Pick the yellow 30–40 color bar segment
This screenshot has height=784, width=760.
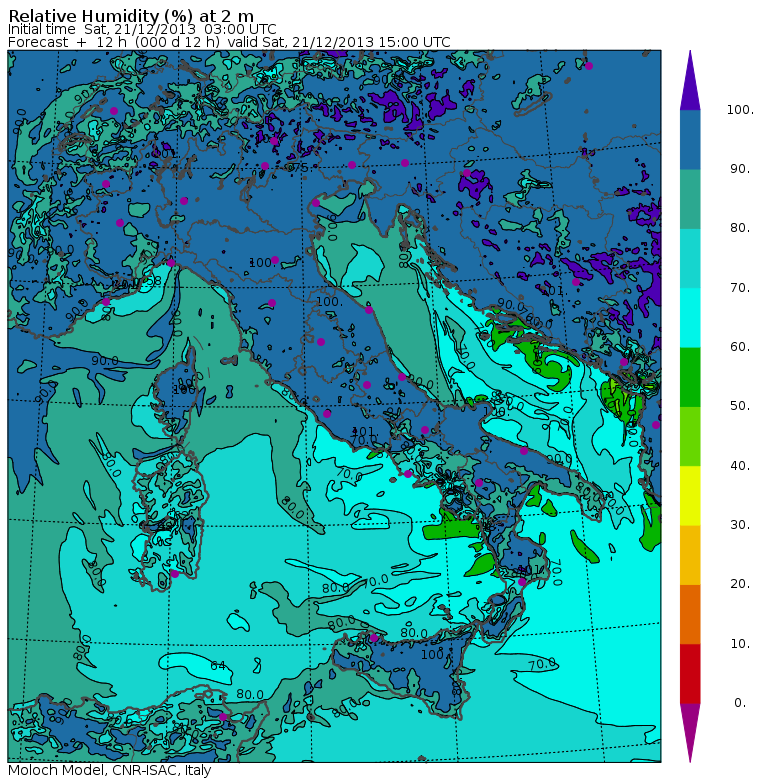click(x=690, y=496)
